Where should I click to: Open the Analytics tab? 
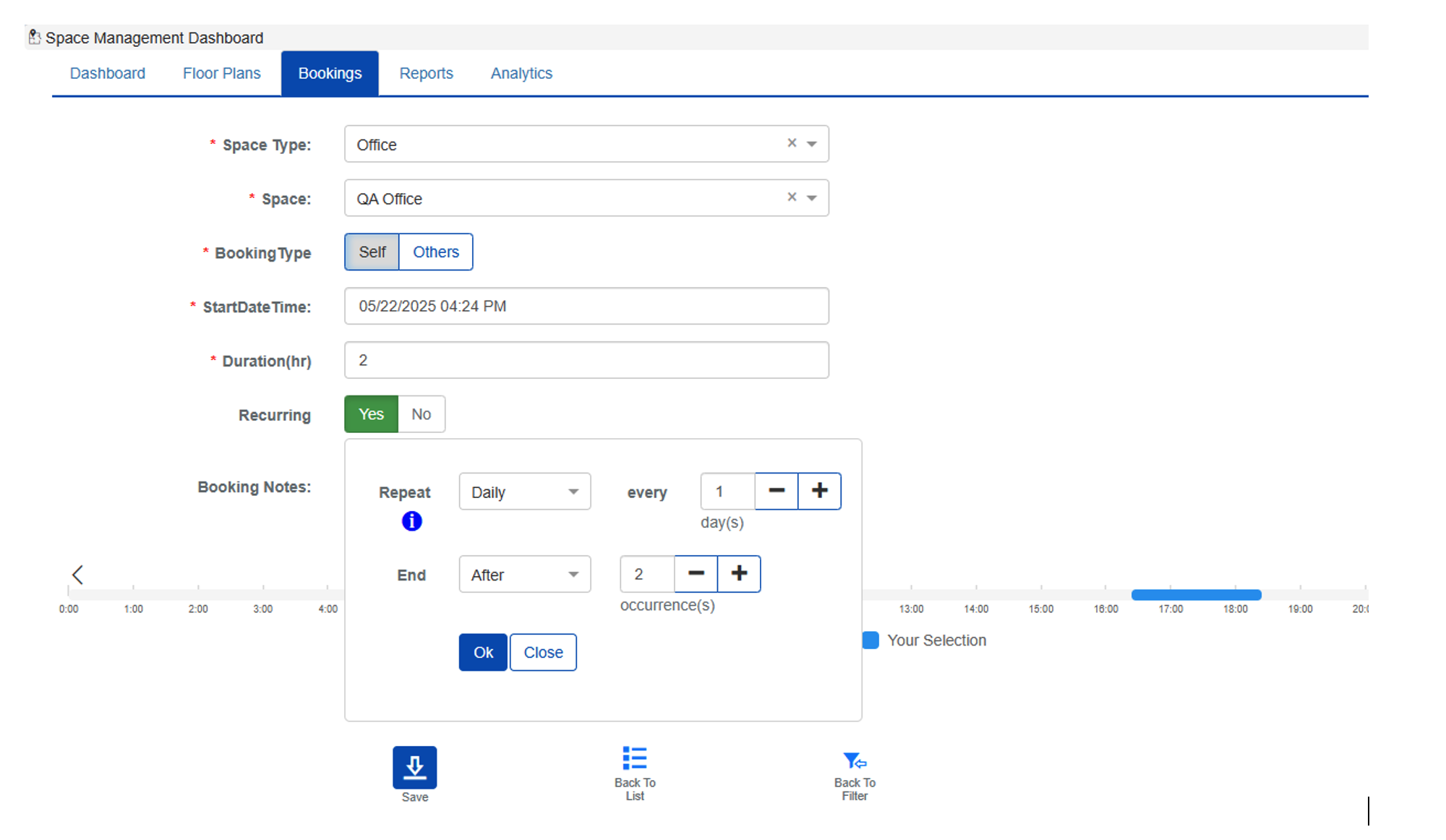tap(521, 73)
